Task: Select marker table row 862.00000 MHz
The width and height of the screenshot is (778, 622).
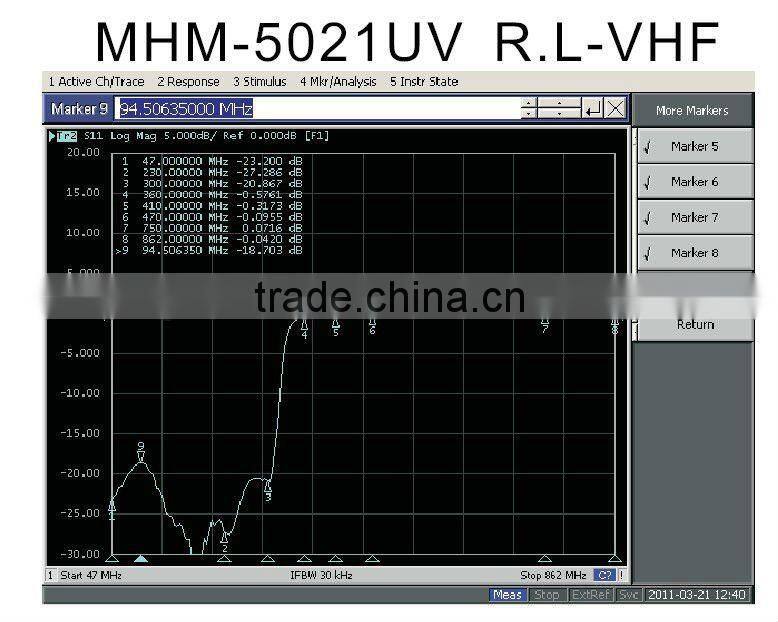Action: click(x=212, y=239)
